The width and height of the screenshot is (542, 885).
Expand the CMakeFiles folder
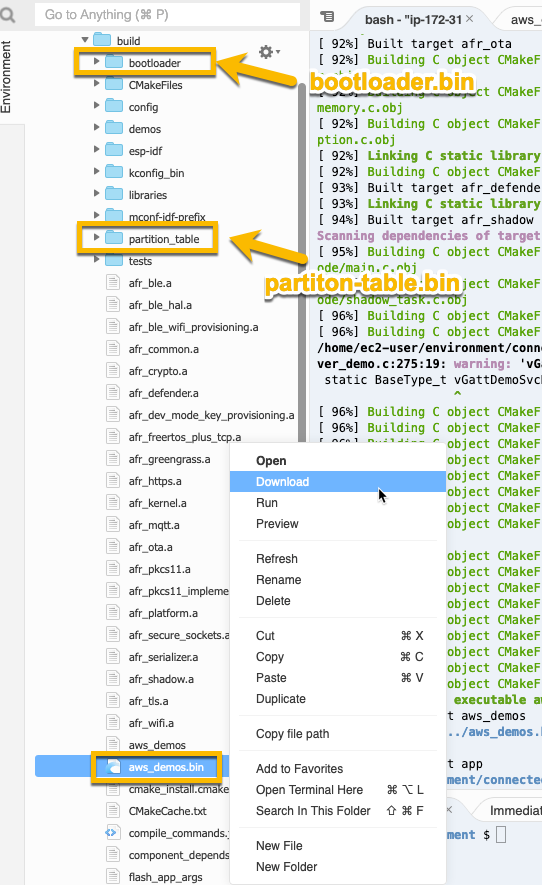[x=97, y=84]
